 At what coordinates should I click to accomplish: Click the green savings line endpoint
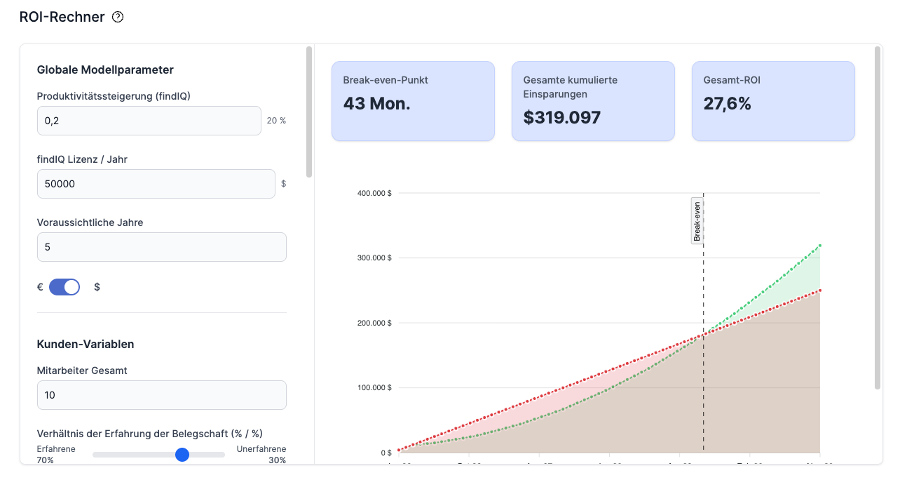point(820,245)
